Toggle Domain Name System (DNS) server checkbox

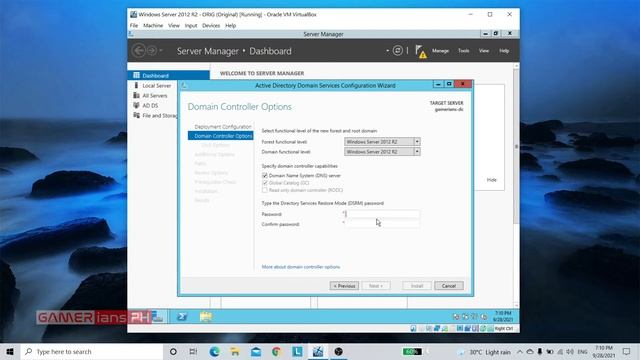[x=264, y=176]
